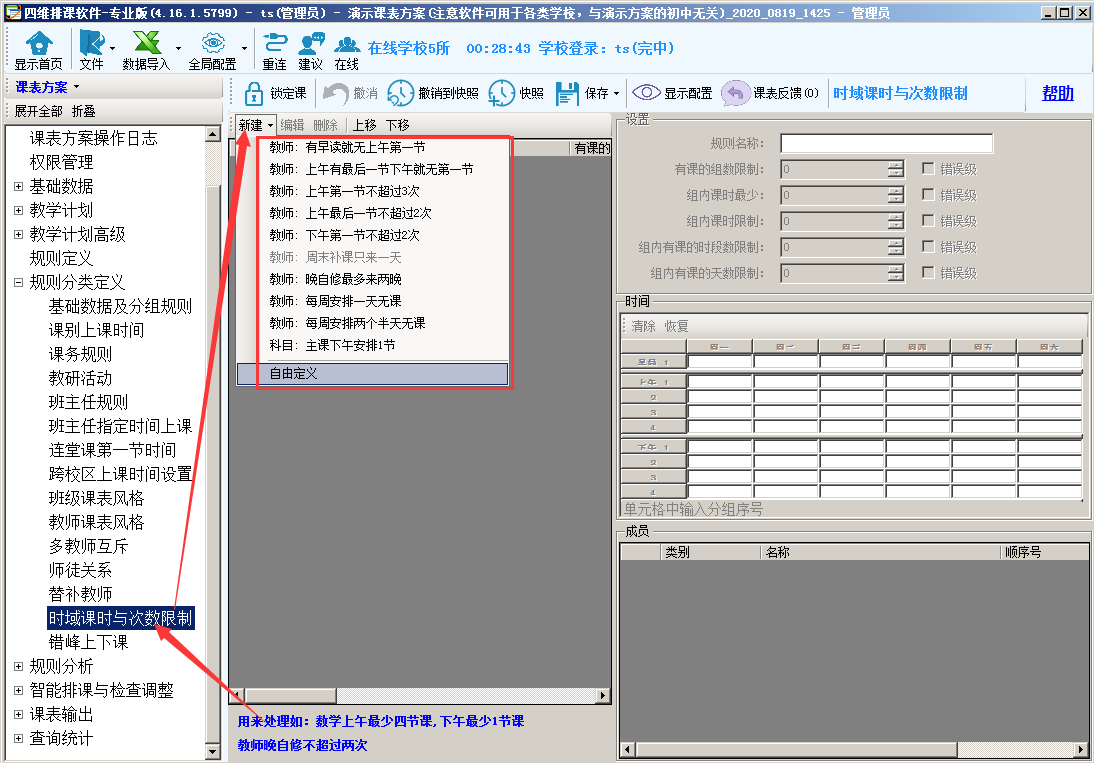This screenshot has height=763, width=1094.
Task: Click the 保存 floppy disk icon
Action: (x=567, y=93)
